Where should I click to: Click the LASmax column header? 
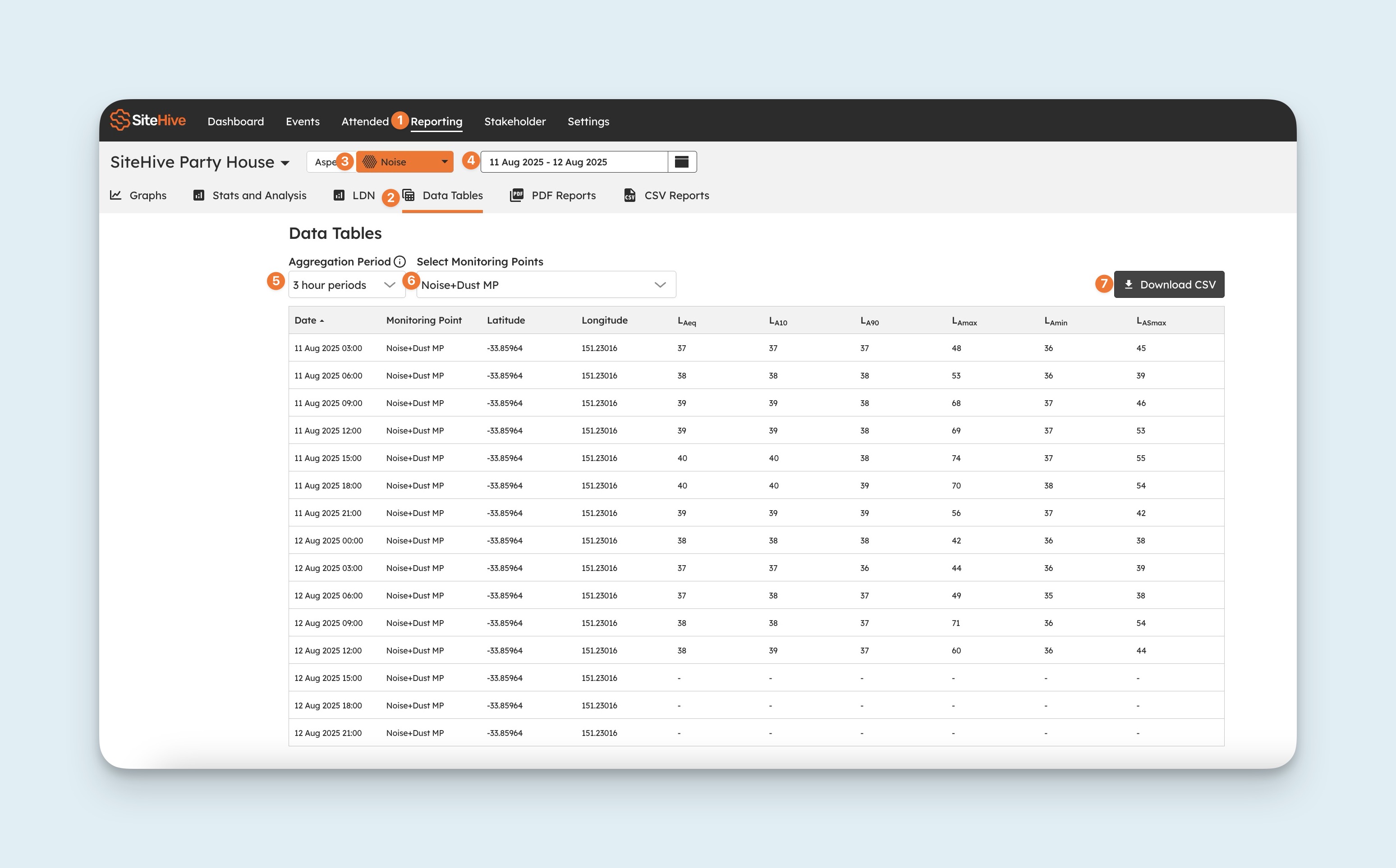click(x=1151, y=321)
